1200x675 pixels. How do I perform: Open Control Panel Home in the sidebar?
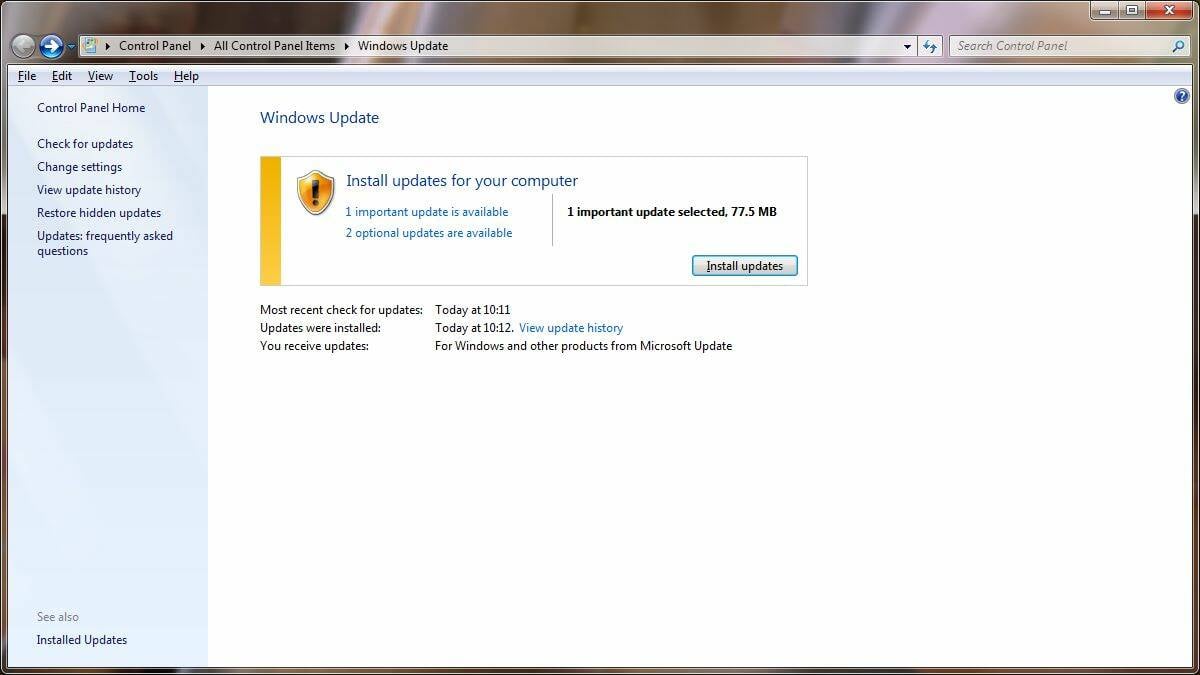(91, 108)
